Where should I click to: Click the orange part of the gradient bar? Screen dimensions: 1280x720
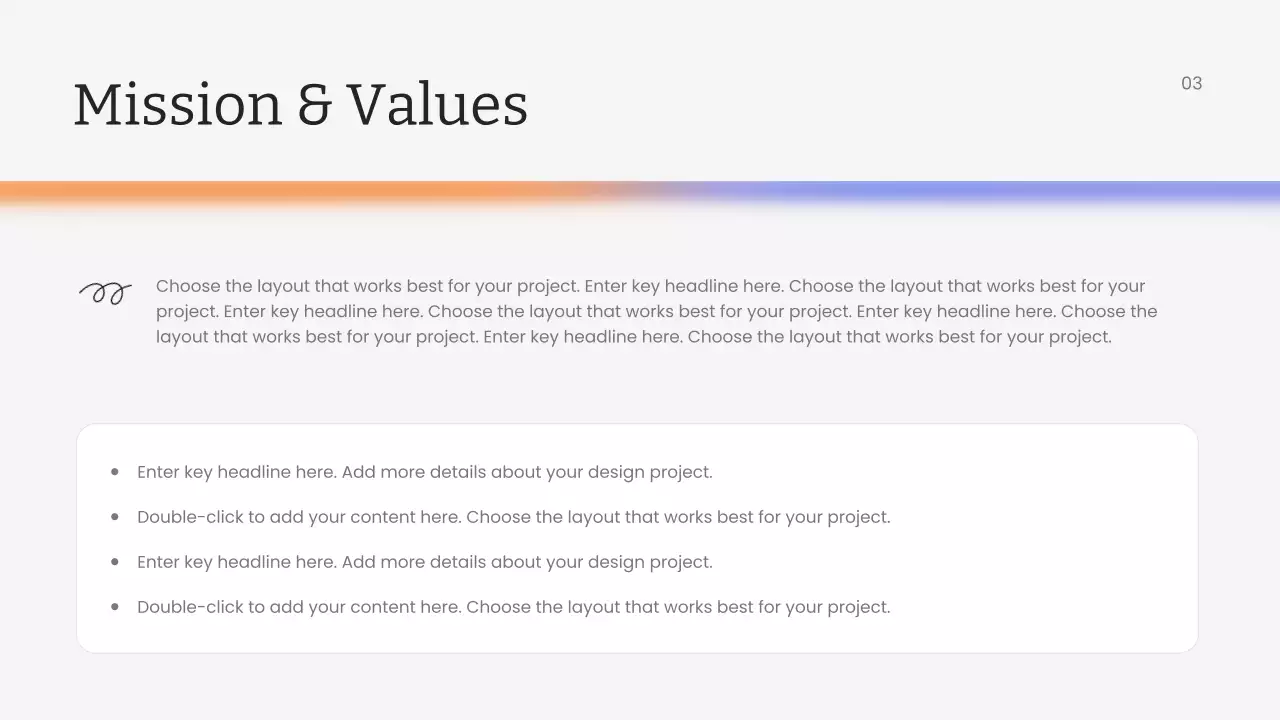[300, 191]
